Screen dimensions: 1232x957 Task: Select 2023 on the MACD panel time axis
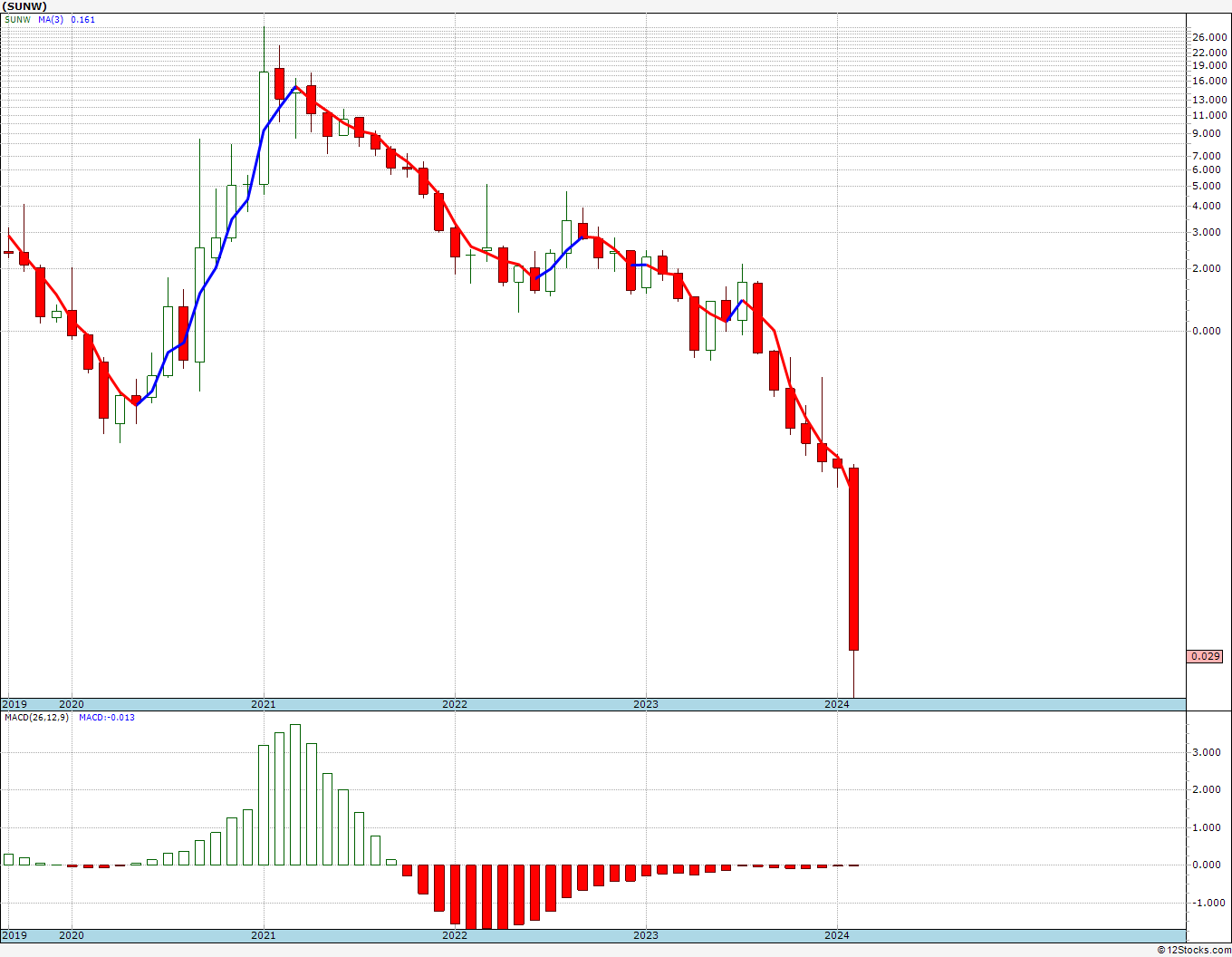click(646, 935)
